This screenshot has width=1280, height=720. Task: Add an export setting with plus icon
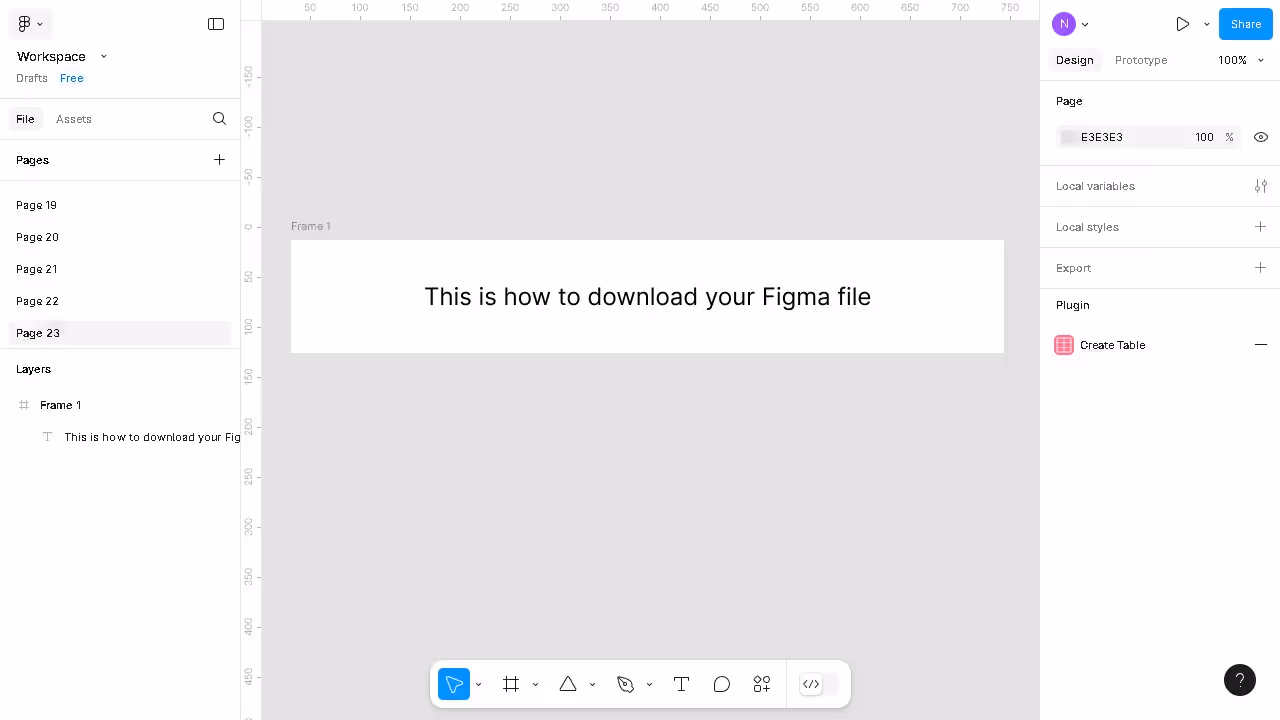(1260, 268)
